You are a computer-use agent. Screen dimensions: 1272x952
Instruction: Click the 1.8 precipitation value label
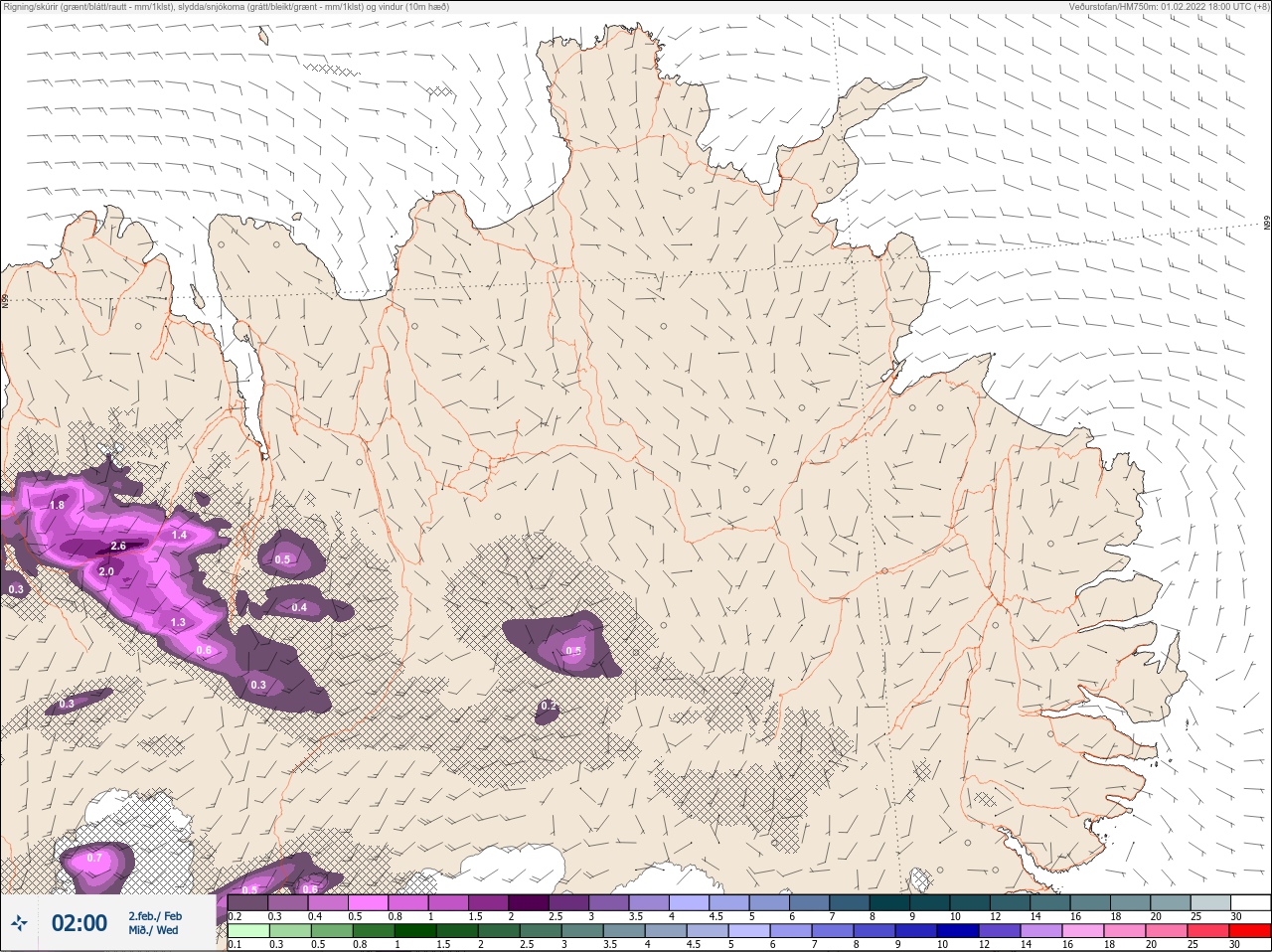57,506
